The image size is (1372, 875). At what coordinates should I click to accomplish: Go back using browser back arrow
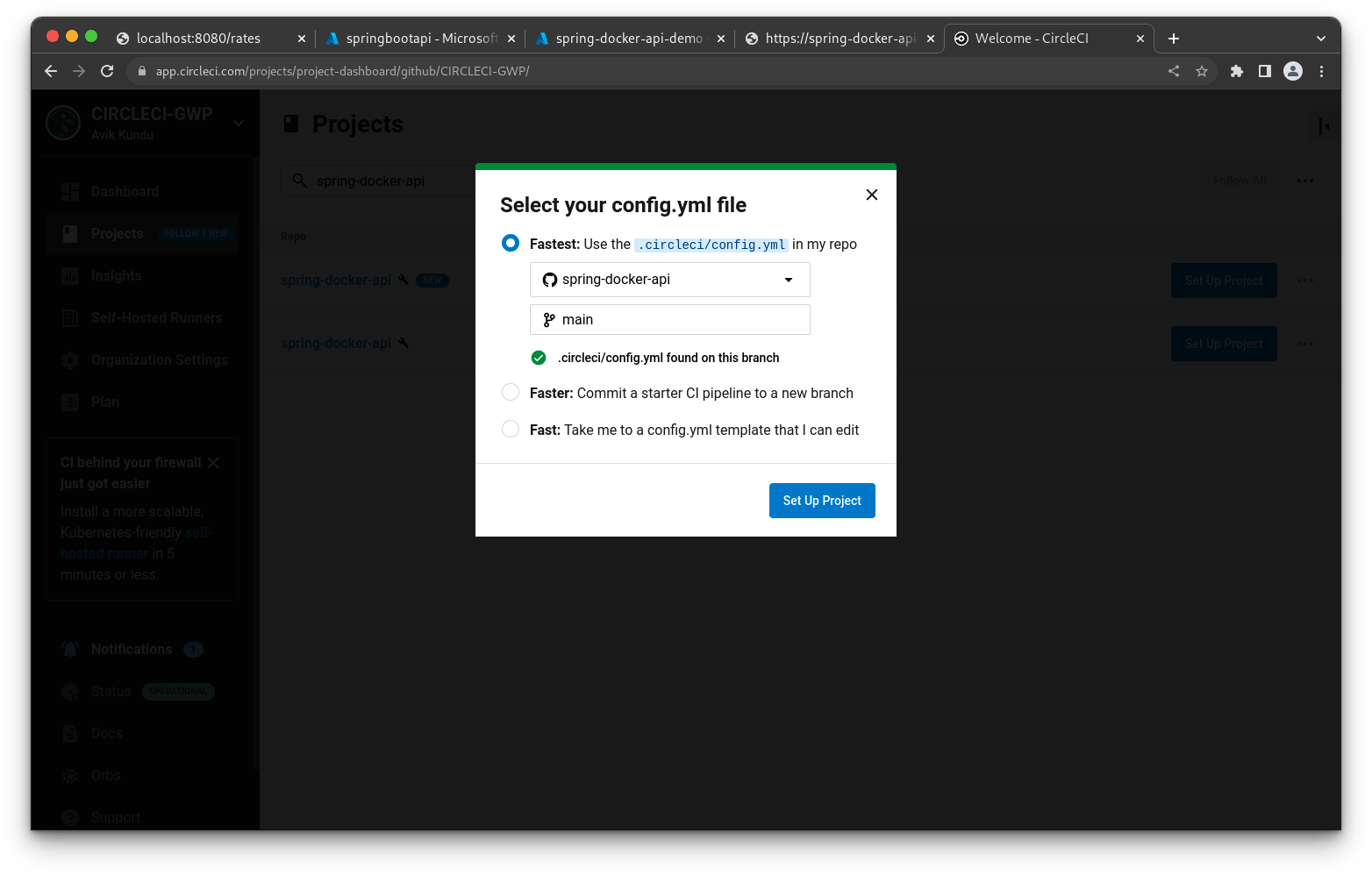[x=51, y=71]
